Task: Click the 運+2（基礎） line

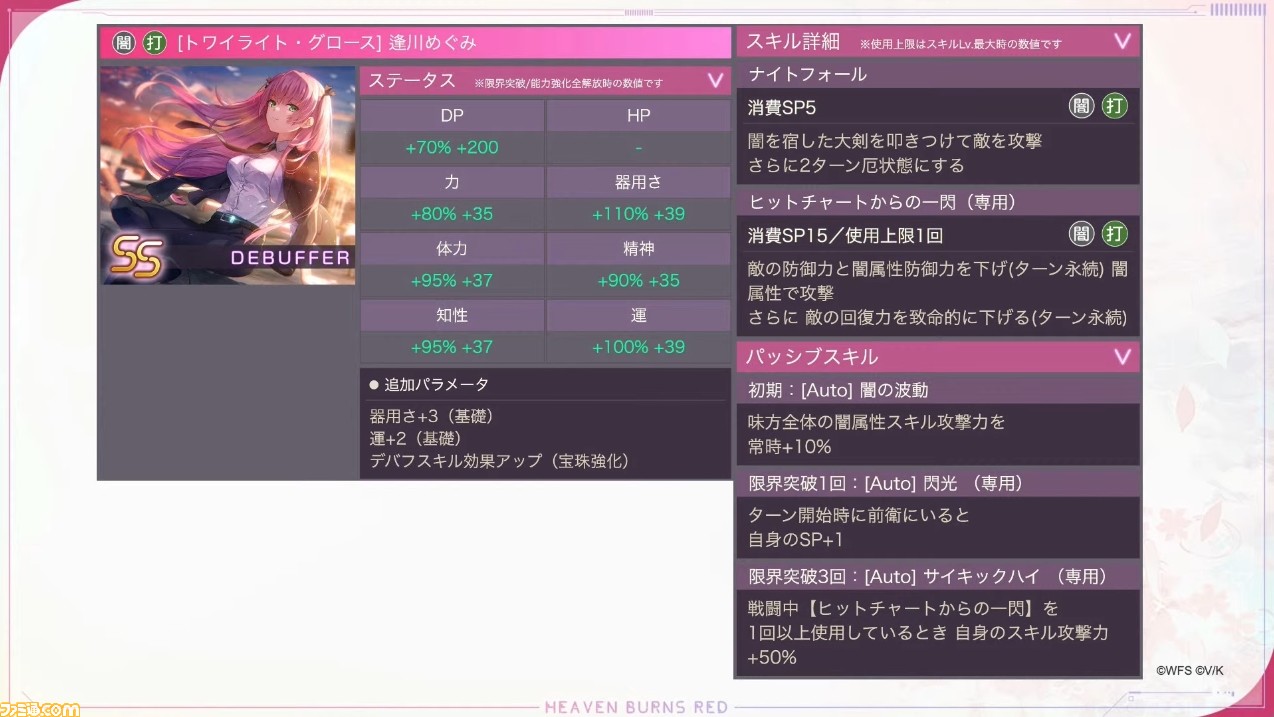Action: (x=415, y=438)
